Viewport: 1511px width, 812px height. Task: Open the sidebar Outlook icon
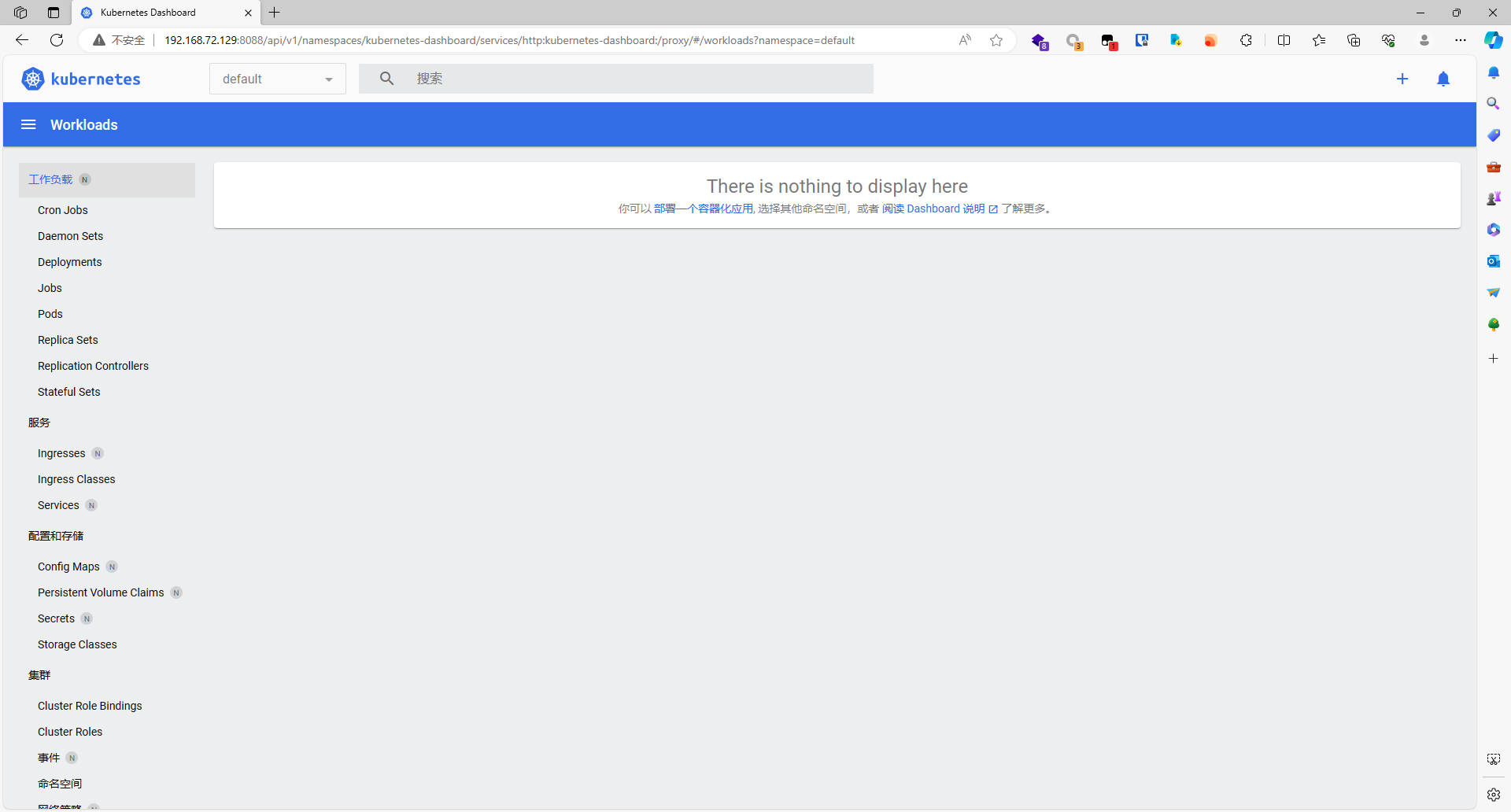coord(1493,261)
